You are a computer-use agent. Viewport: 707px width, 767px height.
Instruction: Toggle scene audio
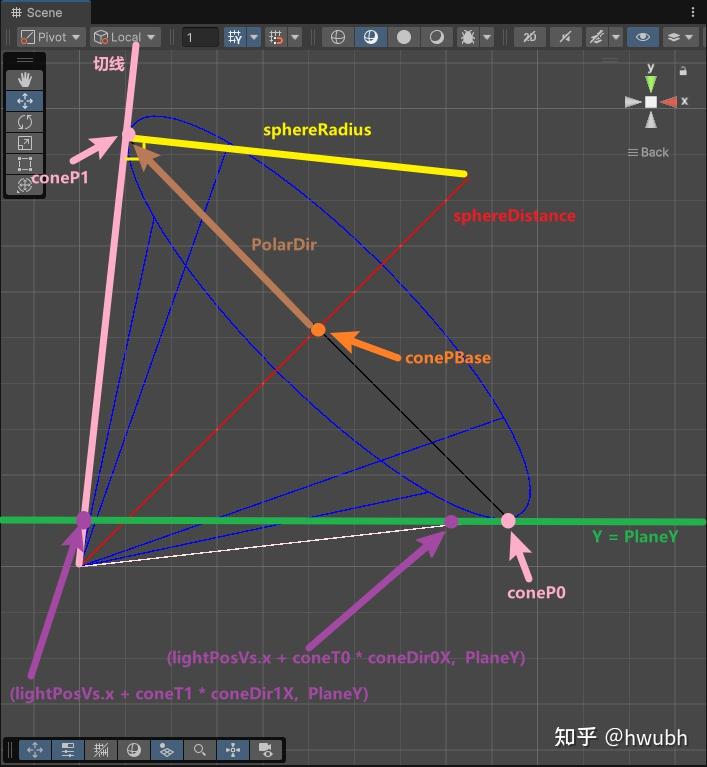[566, 37]
